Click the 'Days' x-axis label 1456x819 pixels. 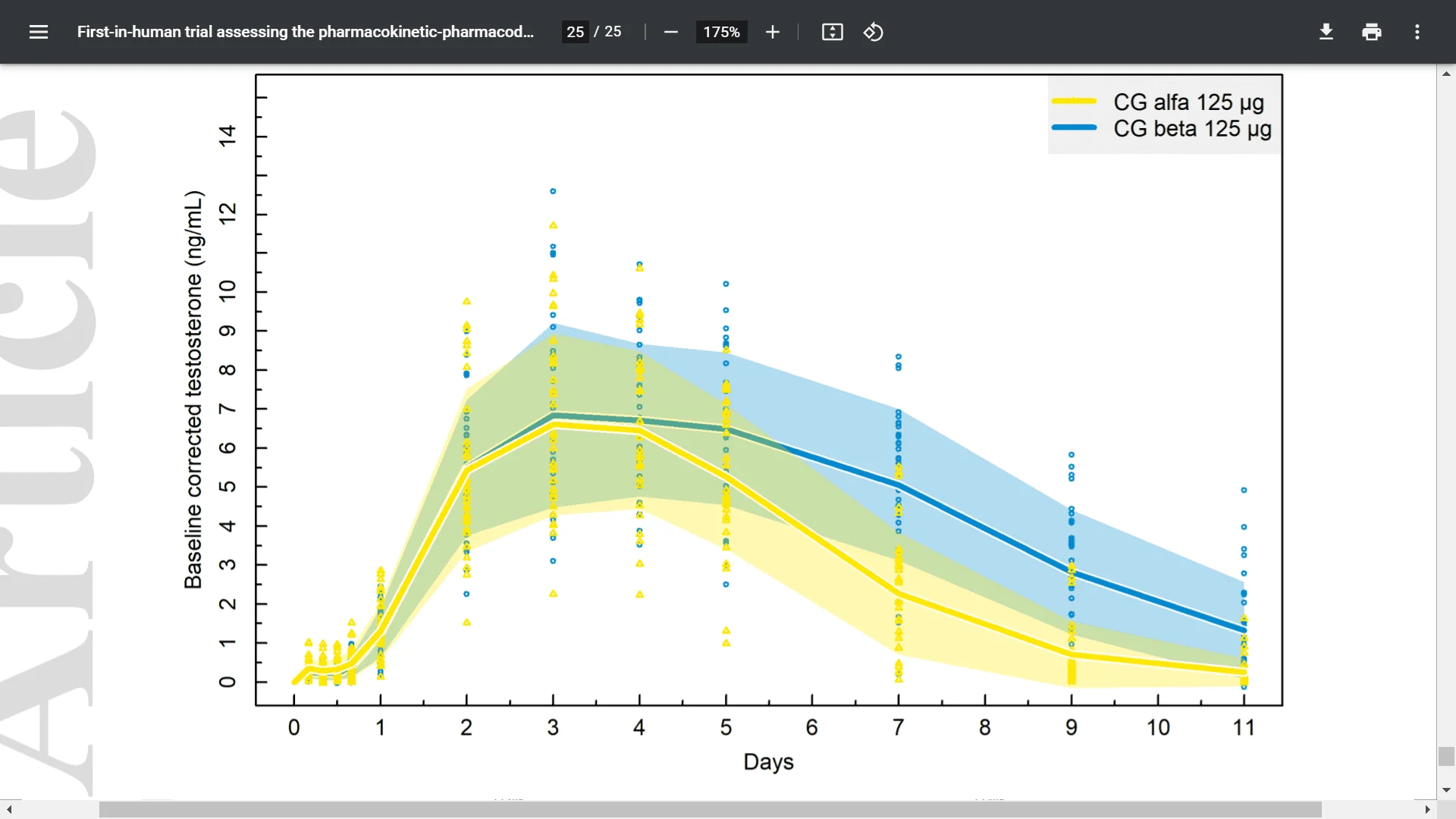click(768, 761)
